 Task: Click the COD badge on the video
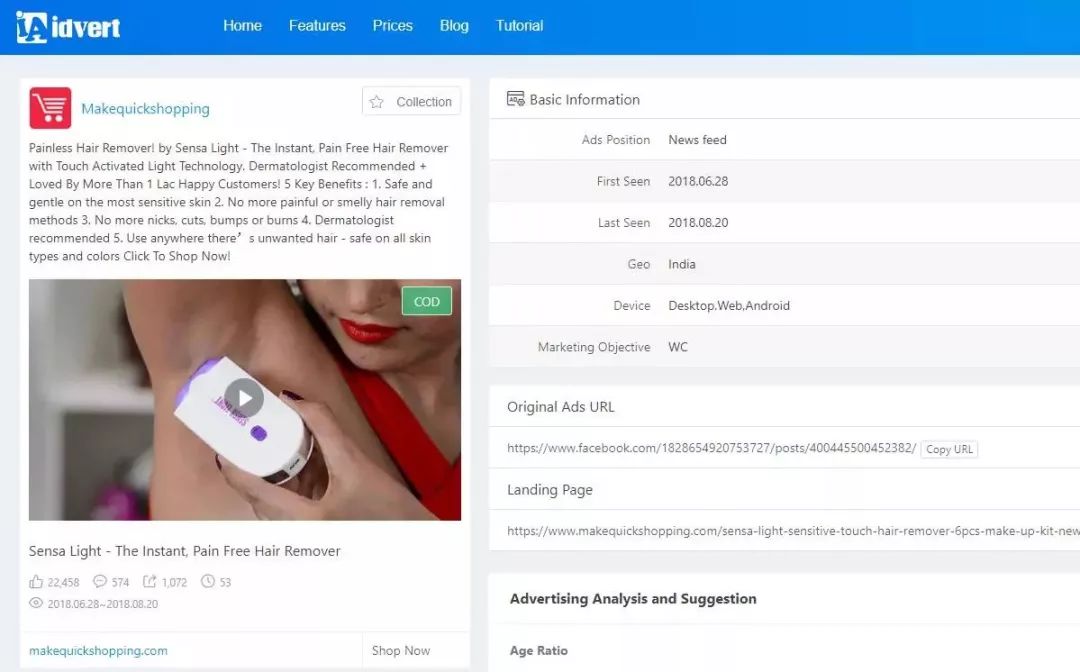426,301
